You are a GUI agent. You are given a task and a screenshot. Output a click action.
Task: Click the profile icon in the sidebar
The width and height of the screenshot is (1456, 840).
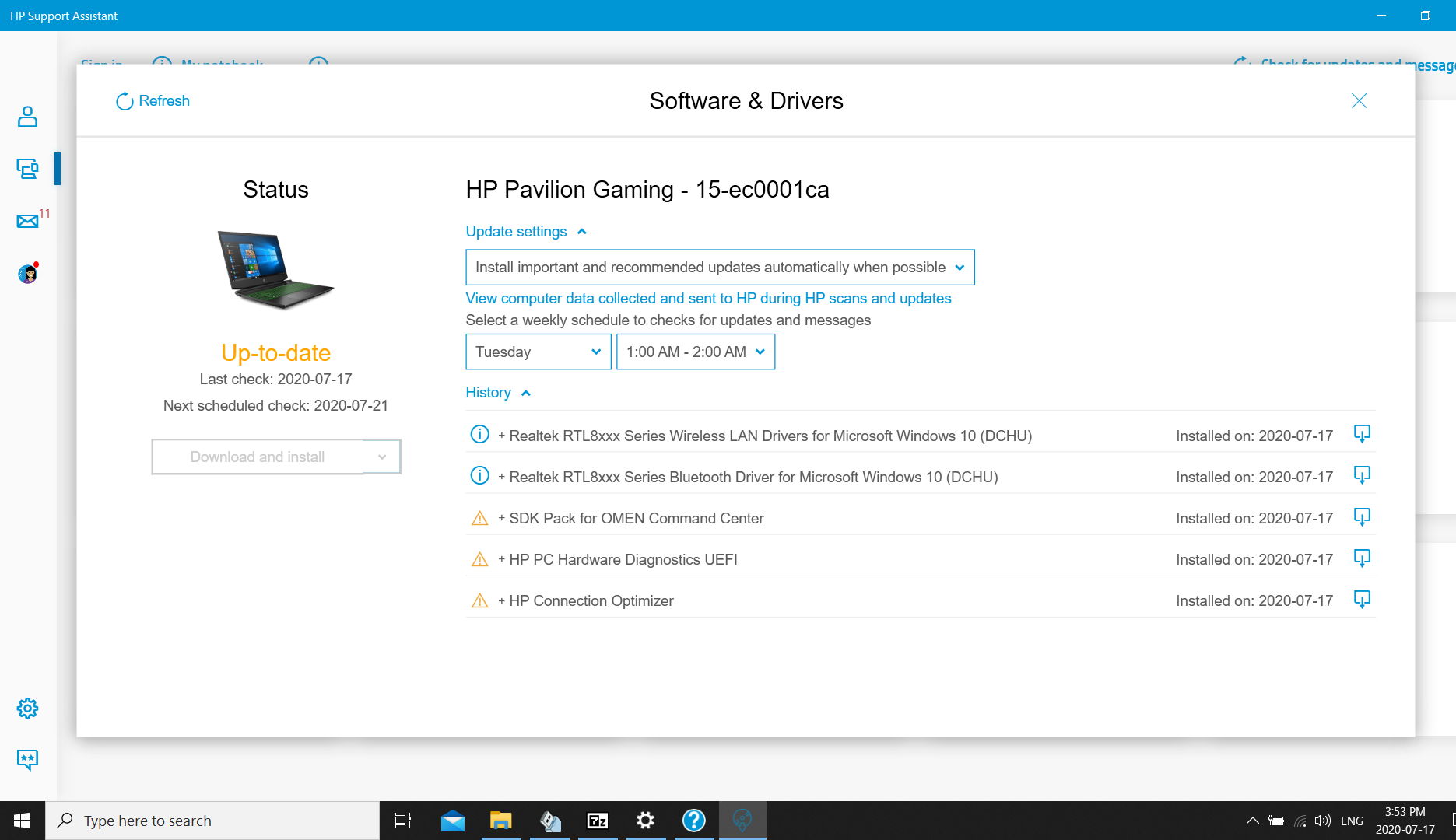coord(27,117)
